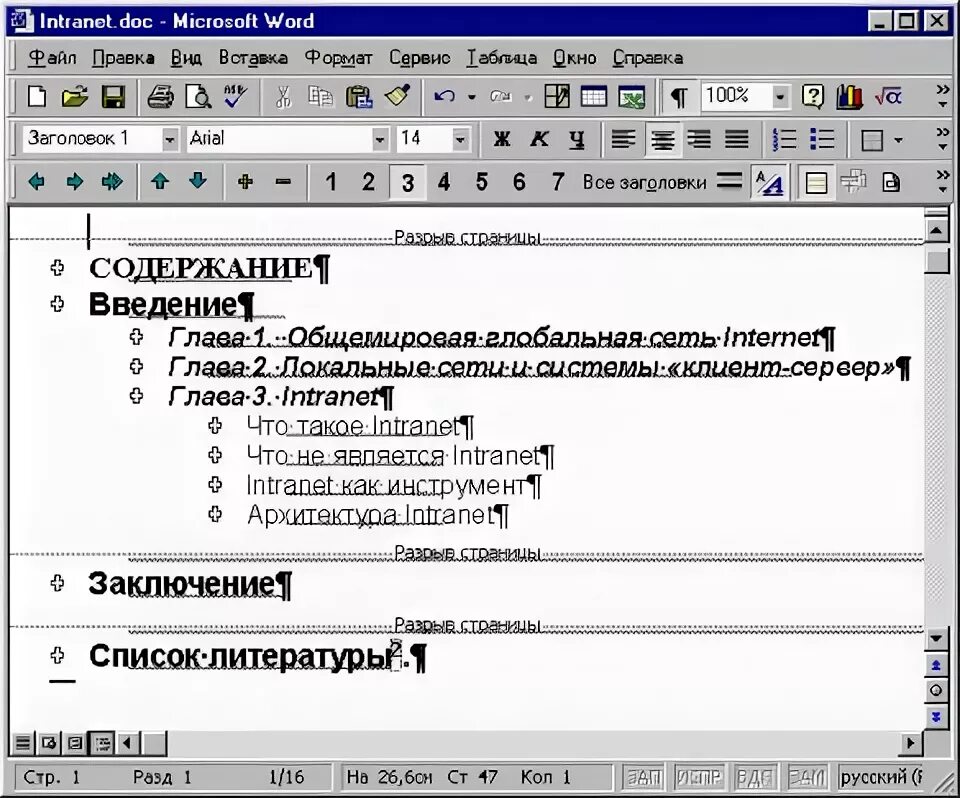The width and height of the screenshot is (960, 798).
Task: Open the Вставка menu
Action: 253,58
